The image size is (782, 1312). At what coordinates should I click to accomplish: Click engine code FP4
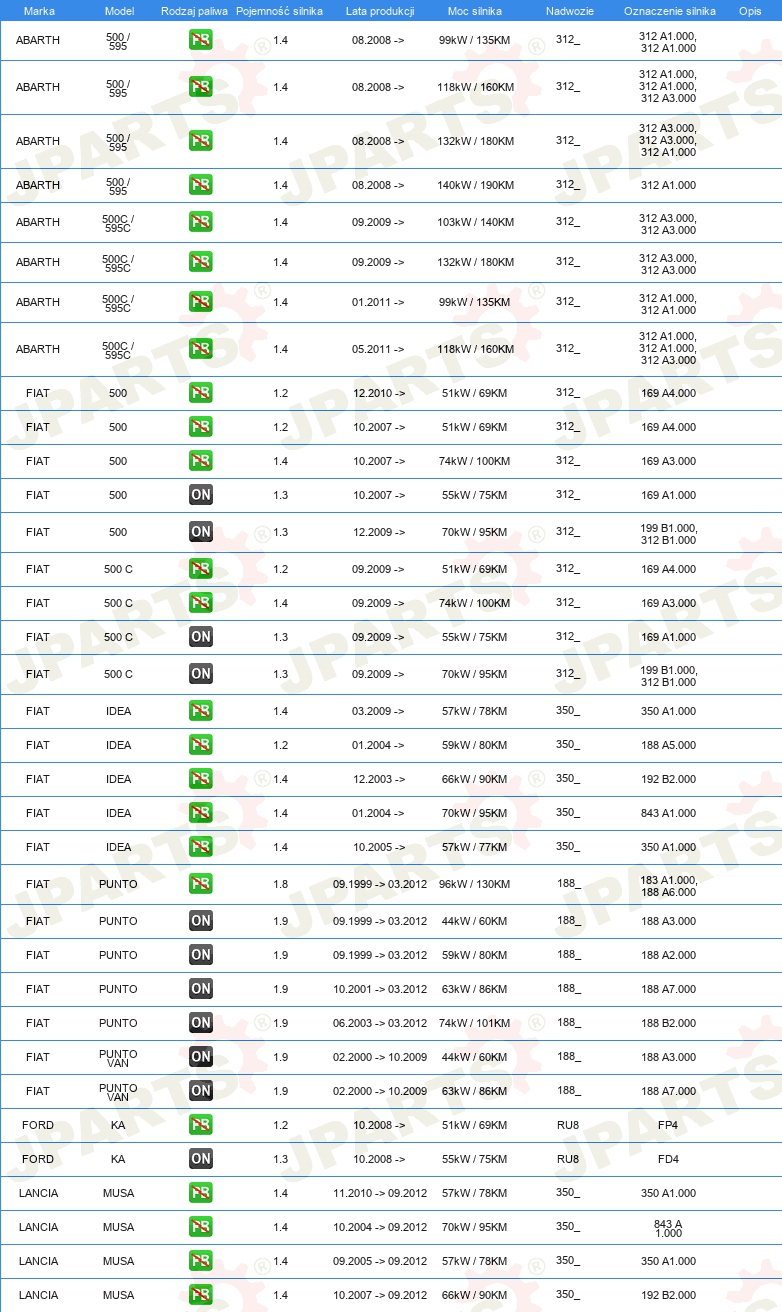click(668, 1125)
